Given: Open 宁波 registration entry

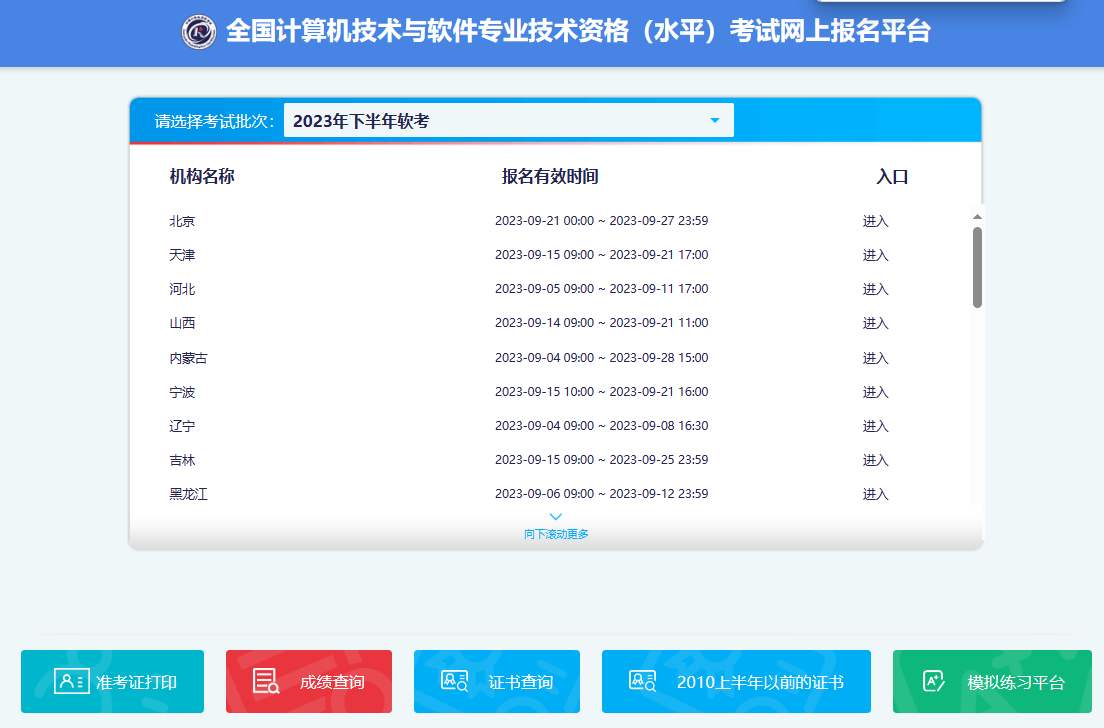Looking at the screenshot, I should point(875,391).
